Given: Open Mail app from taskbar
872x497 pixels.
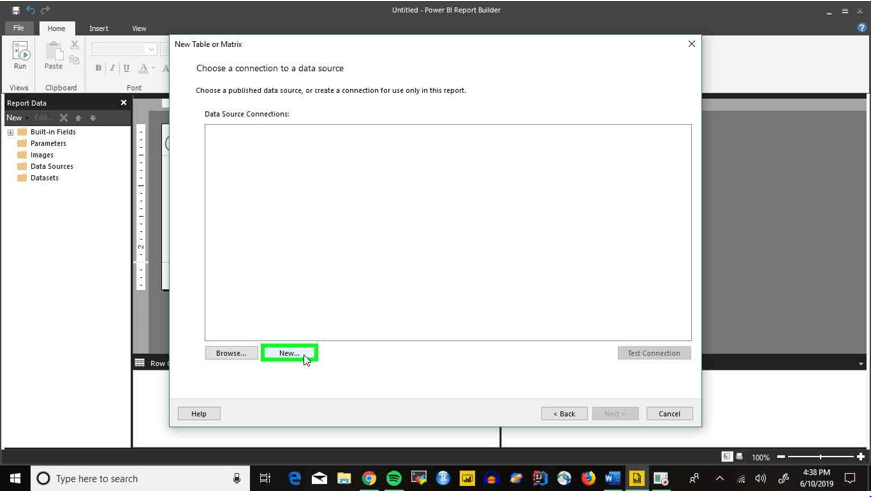Looking at the screenshot, I should [x=319, y=478].
